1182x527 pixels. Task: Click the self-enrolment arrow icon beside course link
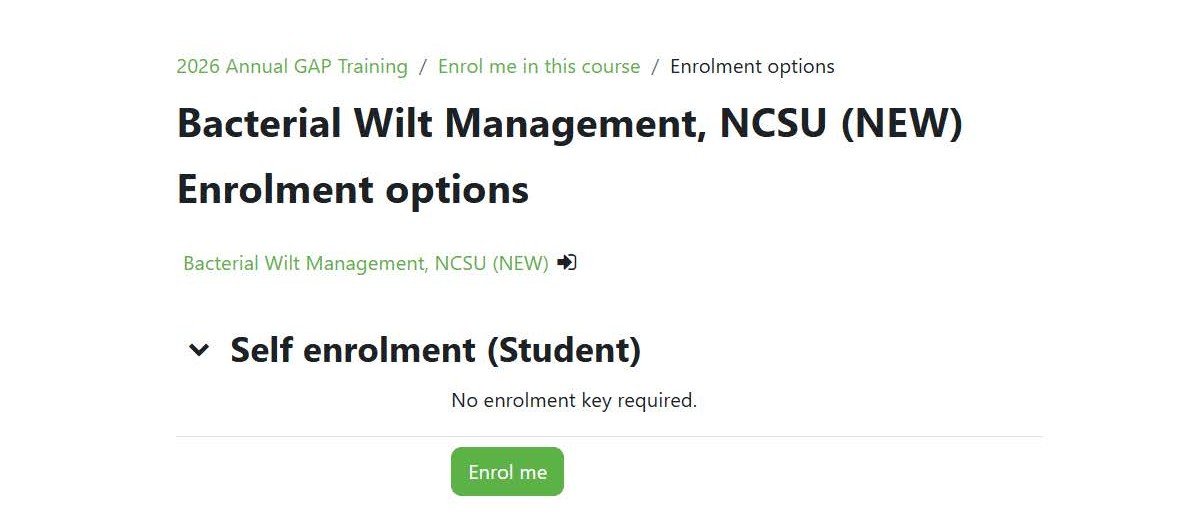click(567, 263)
